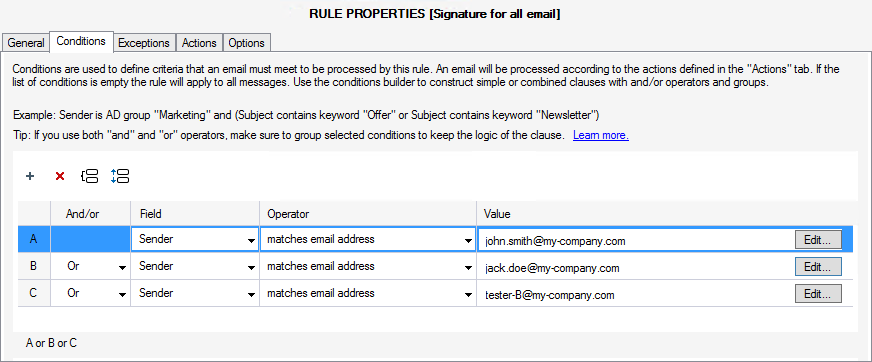Expand the Operator dropdown in row A
This screenshot has height=362, width=872.
[368, 240]
